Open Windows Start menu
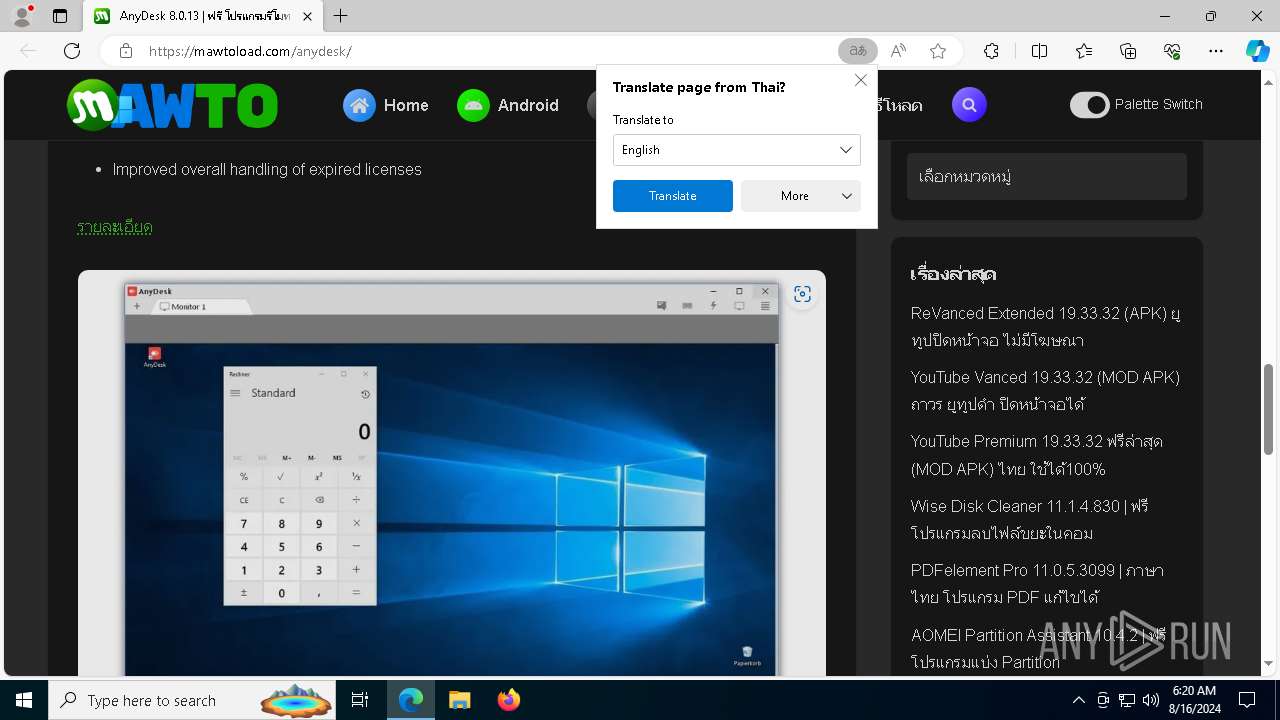This screenshot has width=1280, height=720. (24, 700)
